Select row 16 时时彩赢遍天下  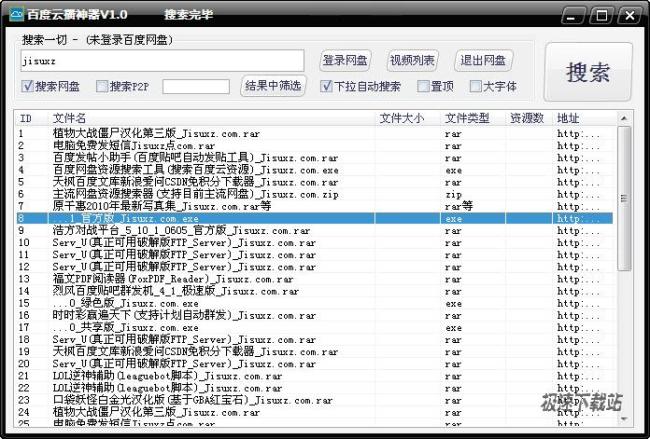(314, 315)
